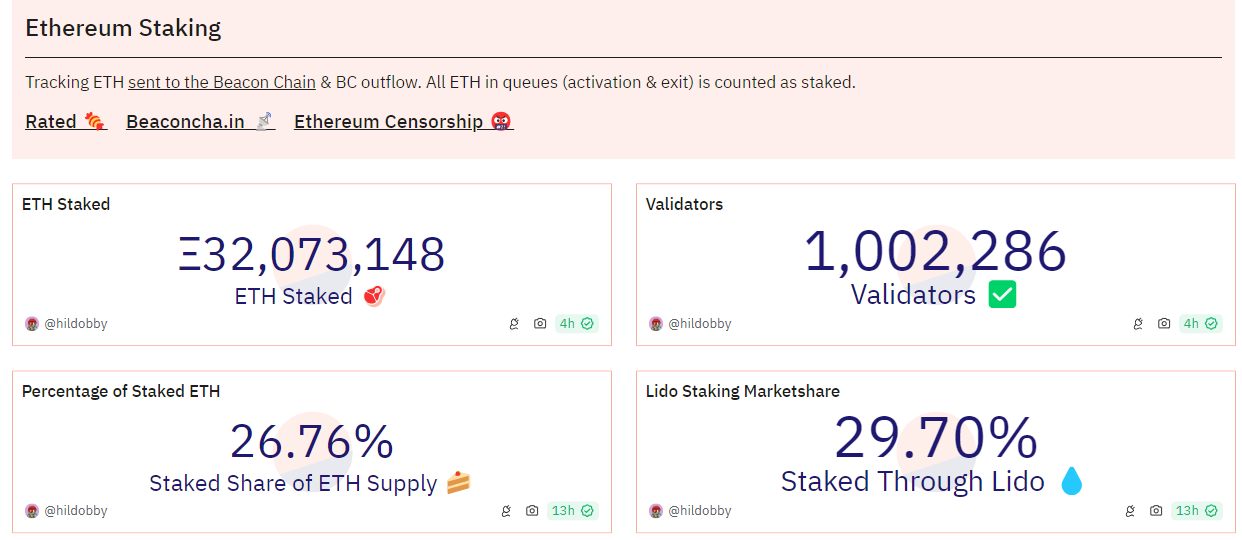
Task: Take screenshot of the Validators card
Action: click(x=1164, y=324)
